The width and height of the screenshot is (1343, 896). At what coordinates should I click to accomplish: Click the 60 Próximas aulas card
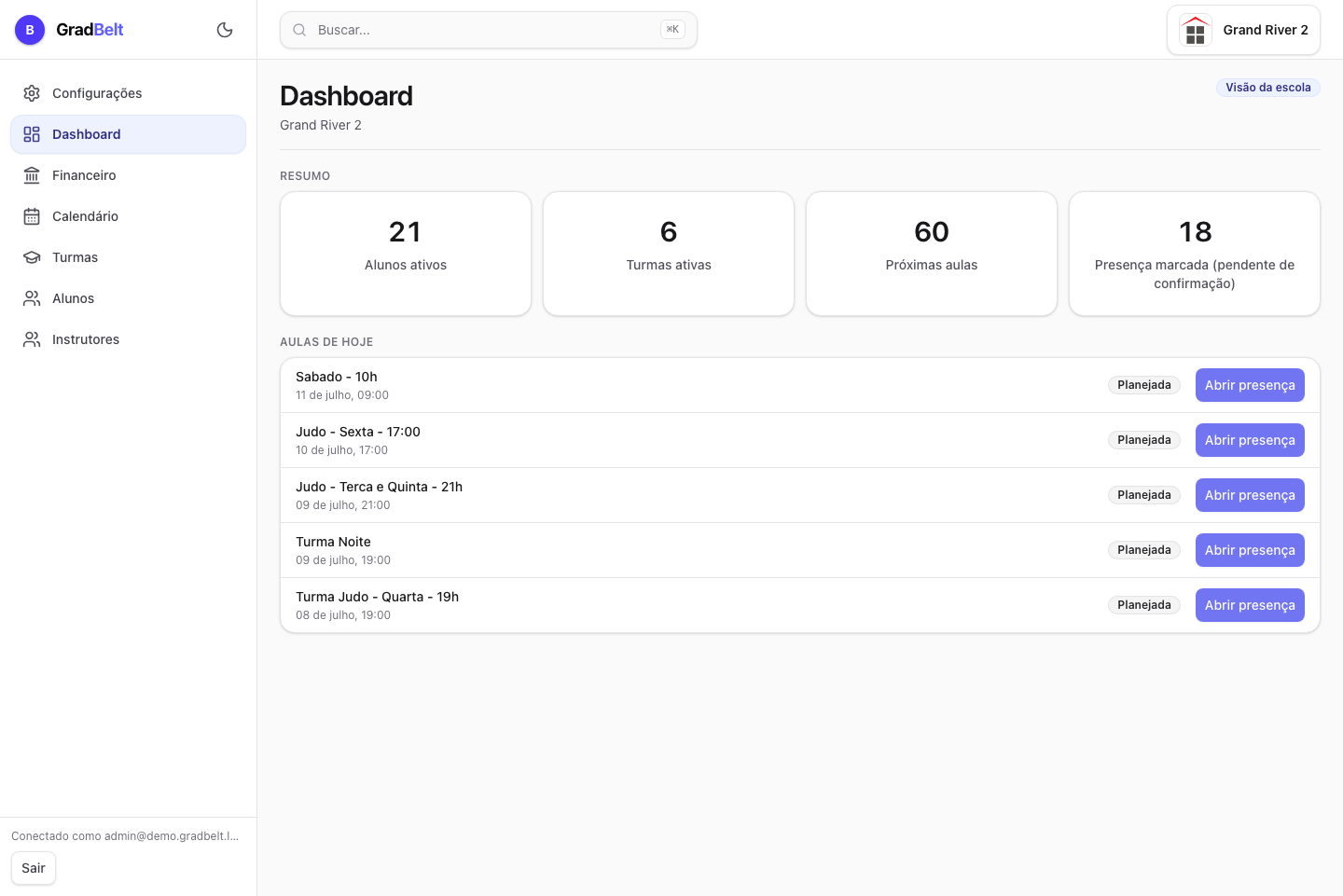932,254
